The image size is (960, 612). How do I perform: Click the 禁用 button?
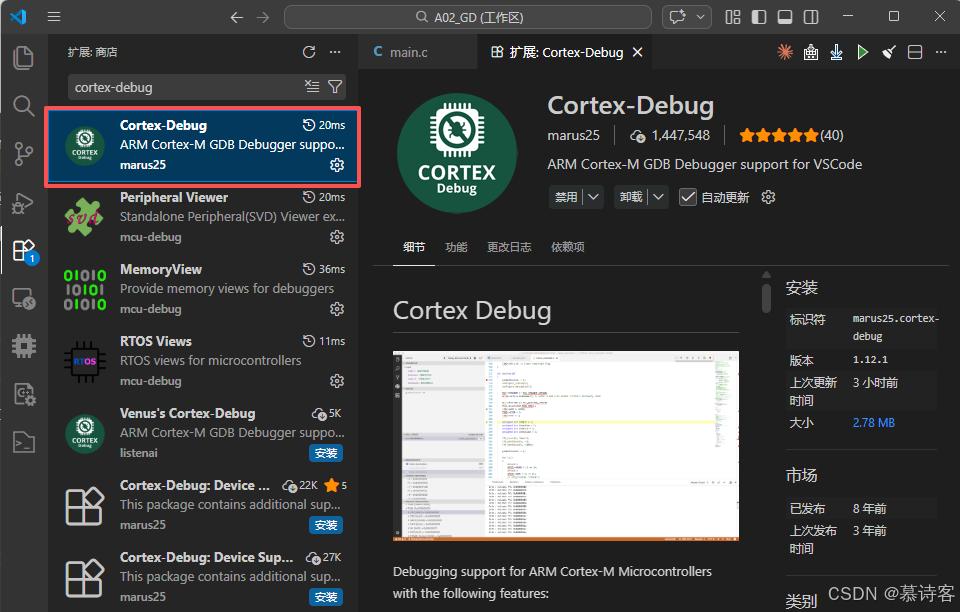point(566,197)
